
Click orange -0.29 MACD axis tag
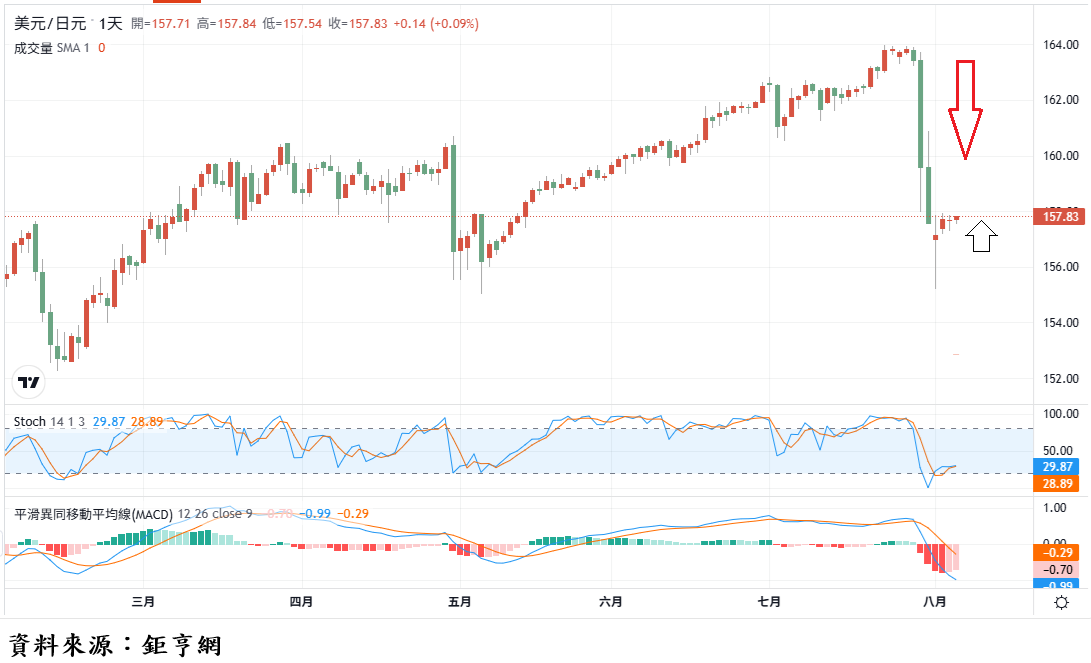point(1056,552)
